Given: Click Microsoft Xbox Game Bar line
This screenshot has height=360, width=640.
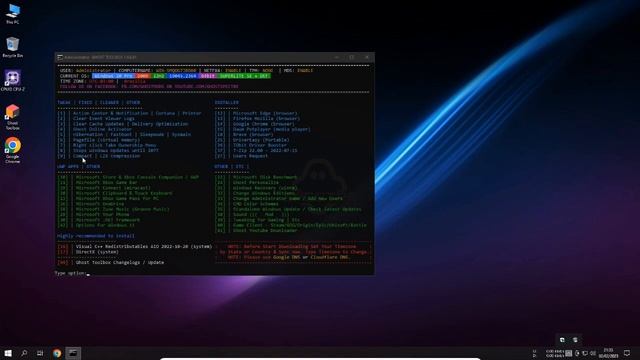Looking at the screenshot, I should pos(98,182).
